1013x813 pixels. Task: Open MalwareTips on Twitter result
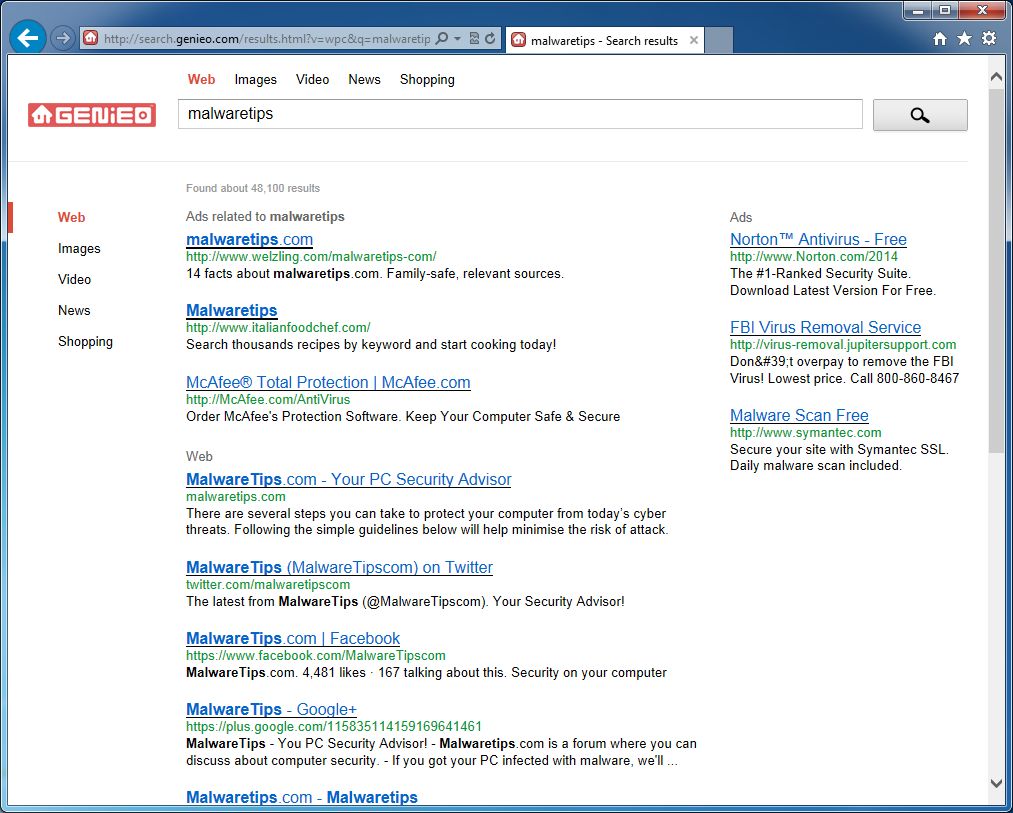click(339, 567)
